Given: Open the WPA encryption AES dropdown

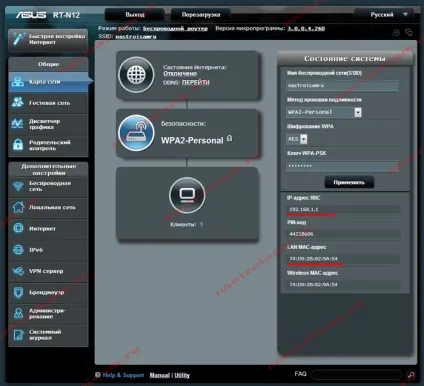Looking at the screenshot, I should click(x=297, y=139).
